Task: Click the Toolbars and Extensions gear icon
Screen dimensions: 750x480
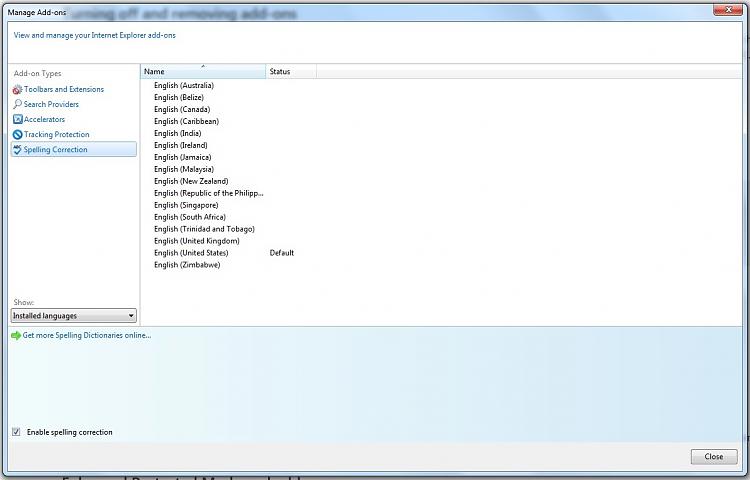Action: (x=17, y=89)
